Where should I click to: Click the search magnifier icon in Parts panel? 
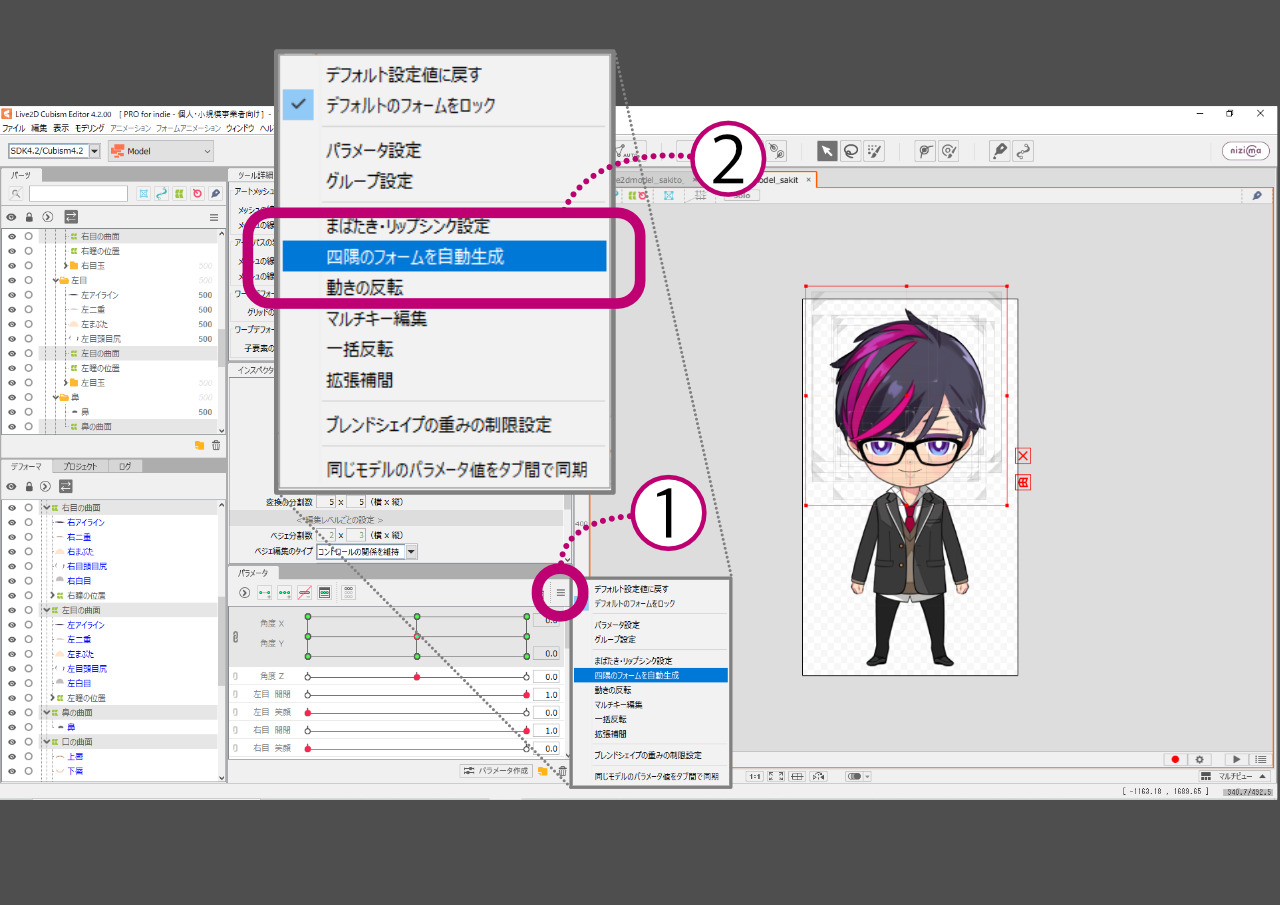coord(15,193)
